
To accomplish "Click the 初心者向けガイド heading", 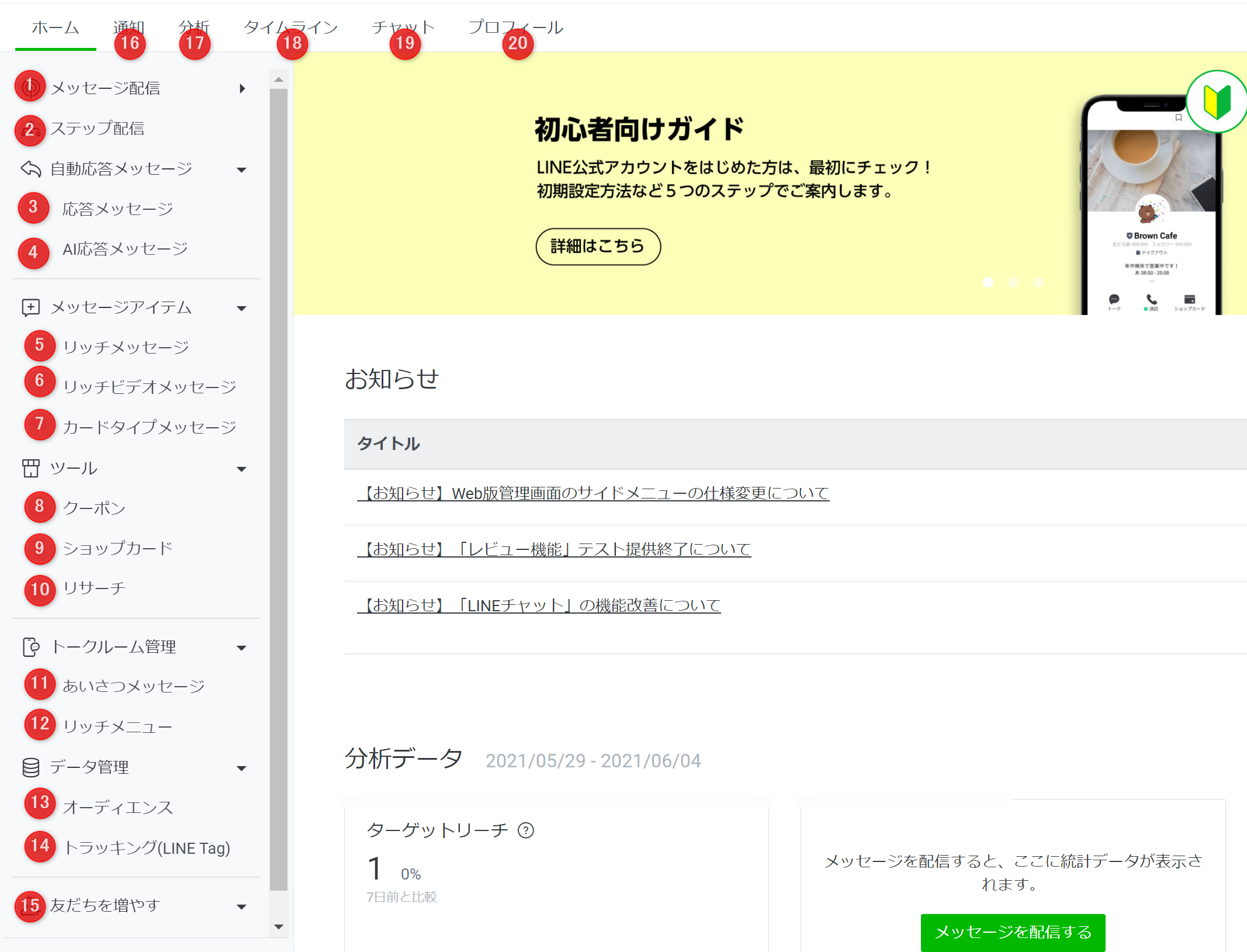I will [x=639, y=129].
